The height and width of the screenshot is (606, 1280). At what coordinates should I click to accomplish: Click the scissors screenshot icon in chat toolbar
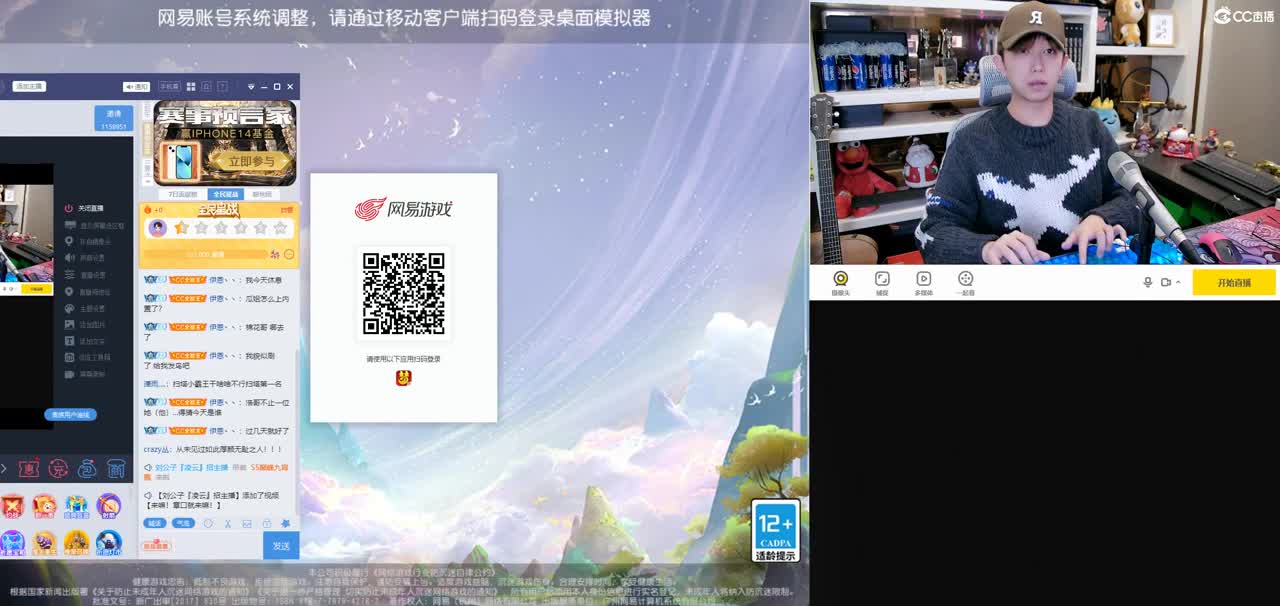[228, 523]
